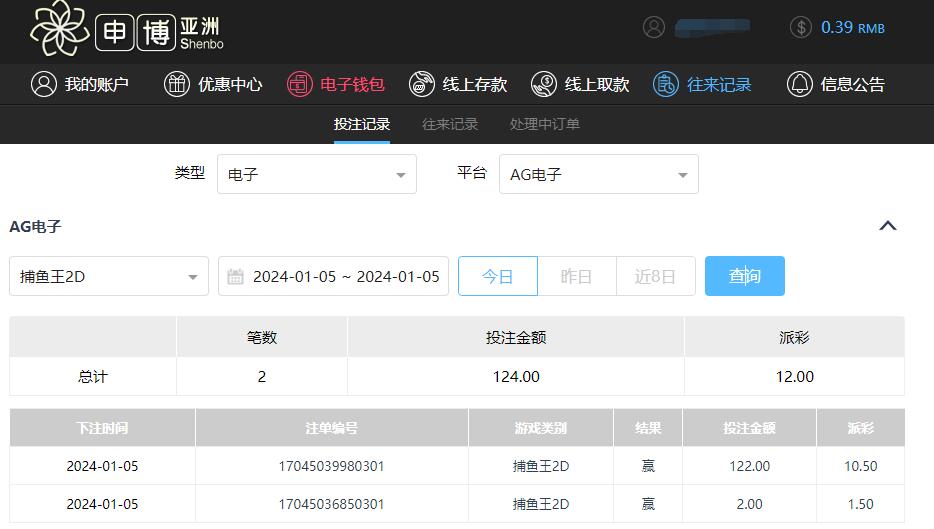934x529 pixels.
Task: Open the 平台 dropdown showing AG电子
Action: pyautogui.click(x=599, y=174)
